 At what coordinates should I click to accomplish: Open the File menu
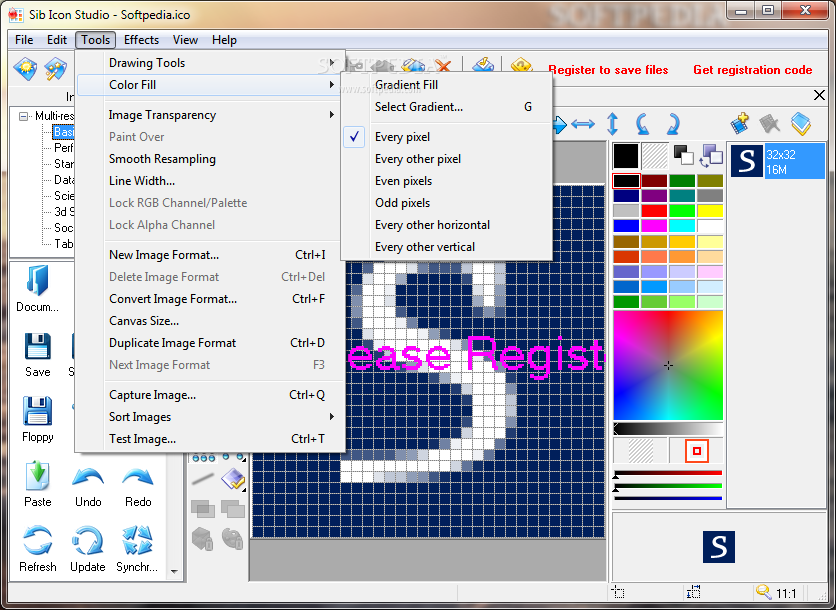pyautogui.click(x=24, y=40)
